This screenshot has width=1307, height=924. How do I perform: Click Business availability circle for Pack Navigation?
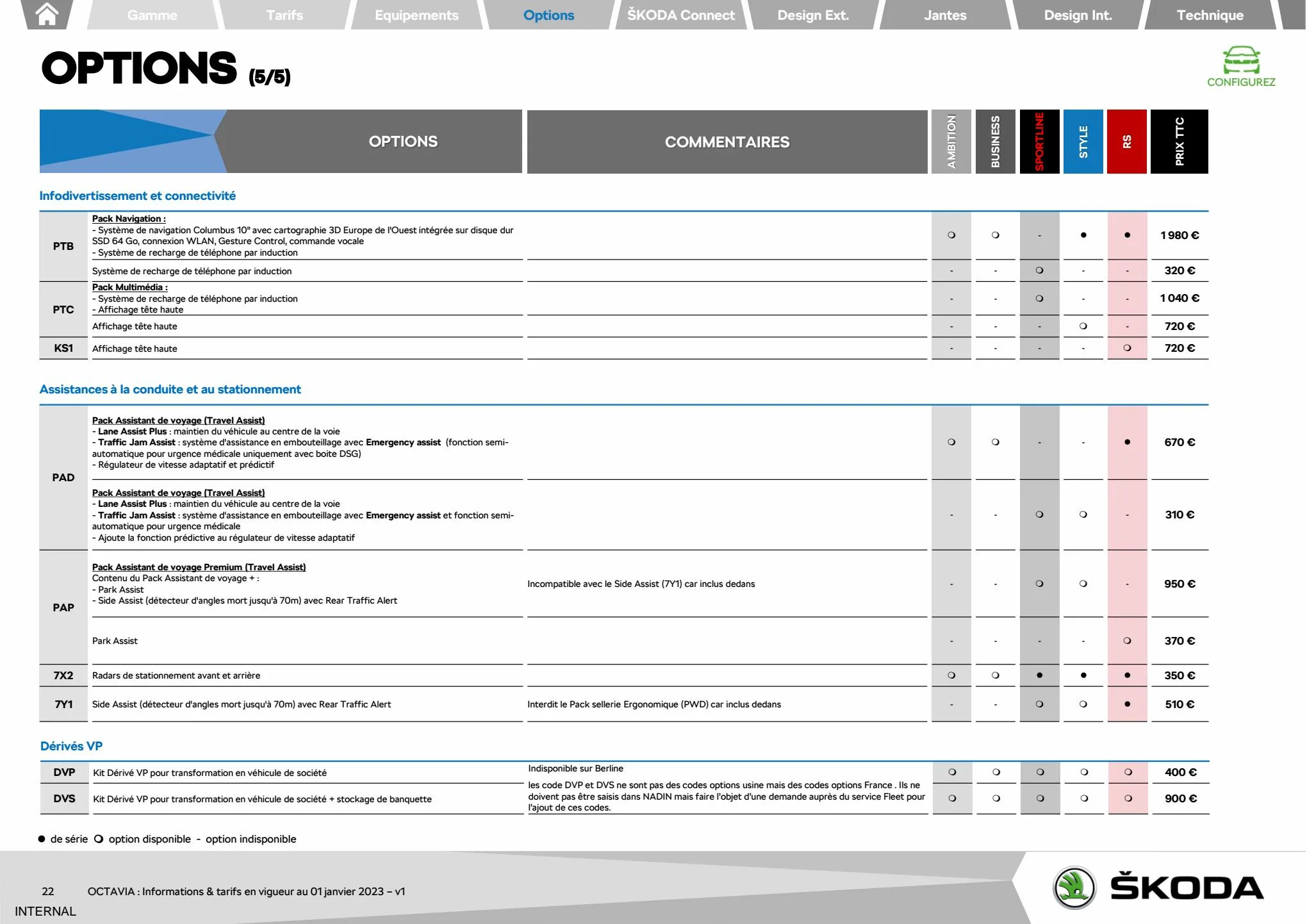995,235
